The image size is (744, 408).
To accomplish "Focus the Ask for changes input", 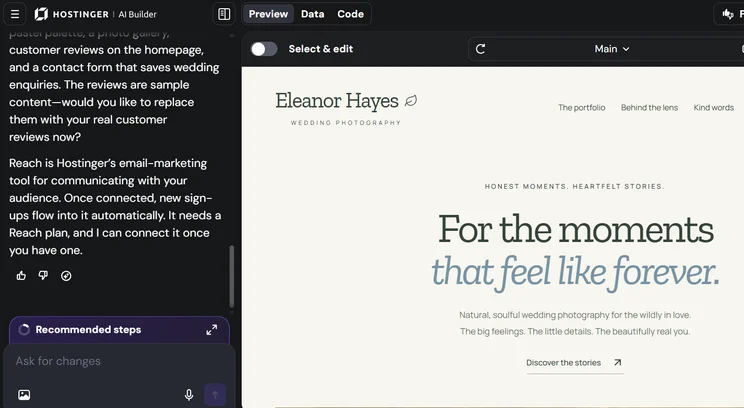I will tap(119, 361).
